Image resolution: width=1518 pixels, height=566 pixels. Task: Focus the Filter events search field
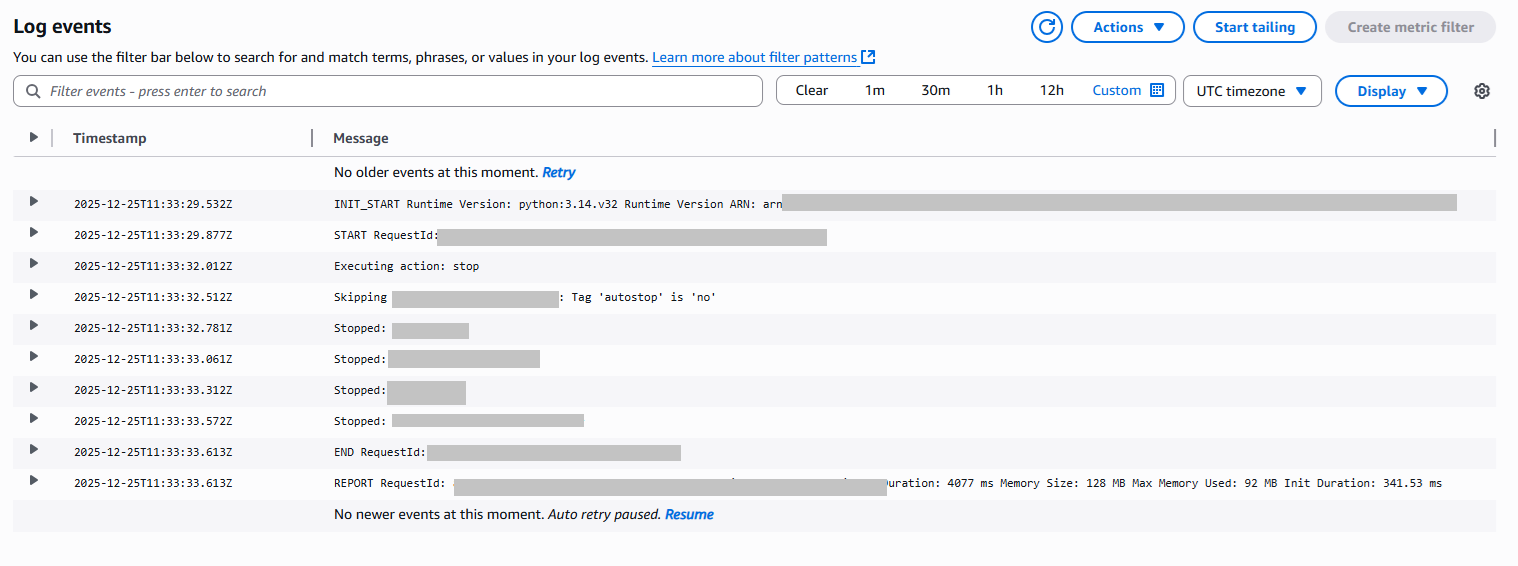(x=388, y=91)
